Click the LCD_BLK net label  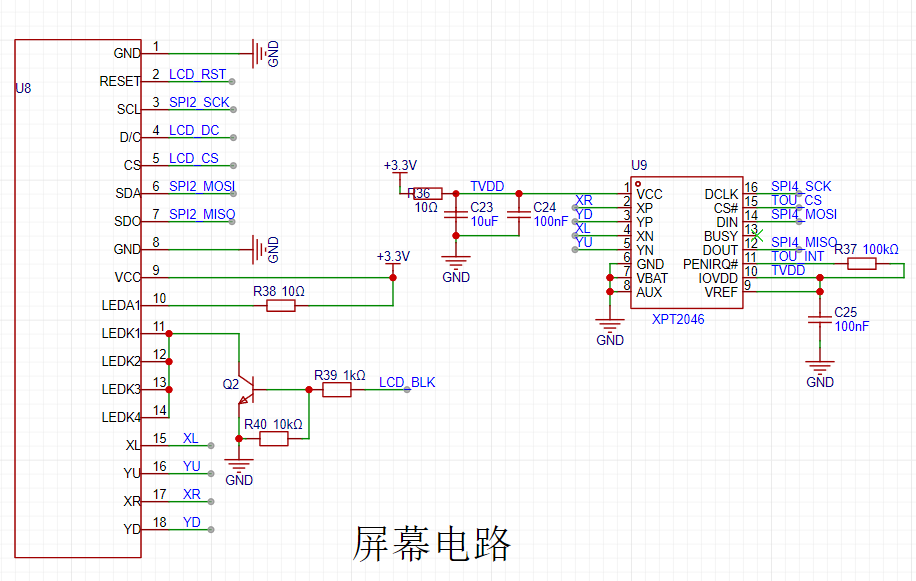pyautogui.click(x=407, y=382)
